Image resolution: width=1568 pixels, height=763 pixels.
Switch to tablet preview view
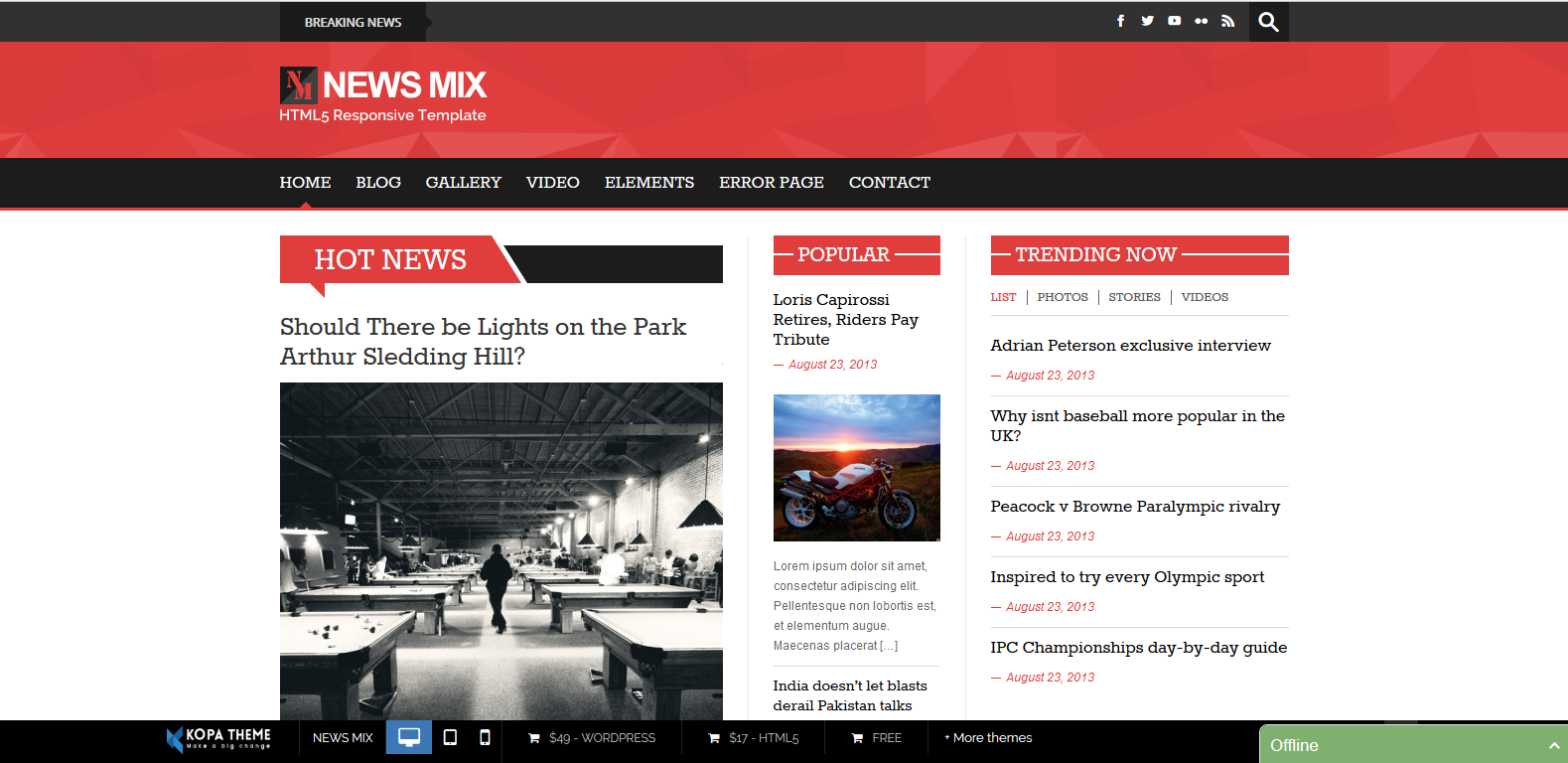coord(450,737)
